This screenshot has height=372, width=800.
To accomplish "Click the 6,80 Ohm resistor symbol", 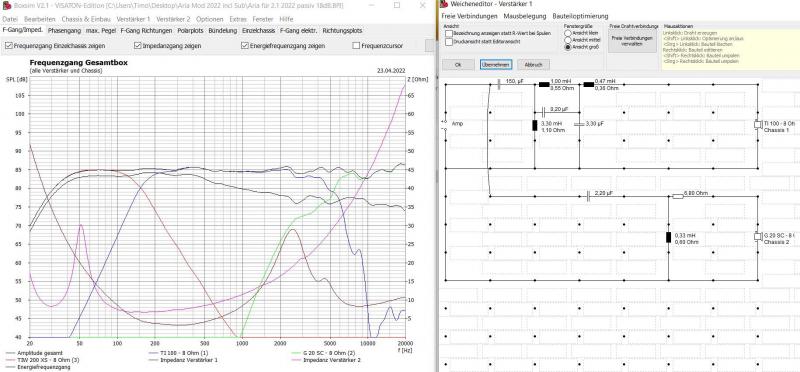I will pos(678,196).
